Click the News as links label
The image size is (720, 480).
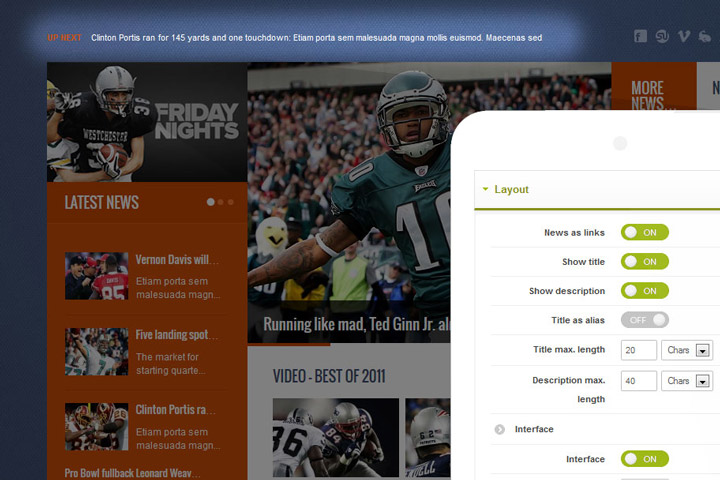(x=574, y=232)
